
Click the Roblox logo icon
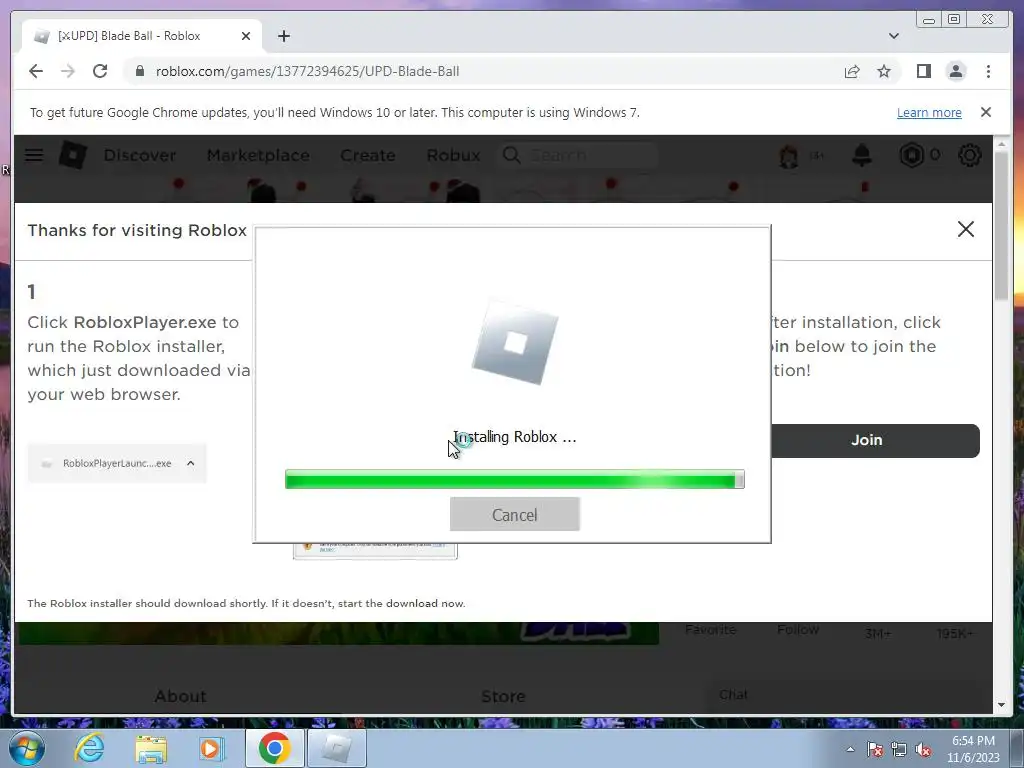point(72,155)
